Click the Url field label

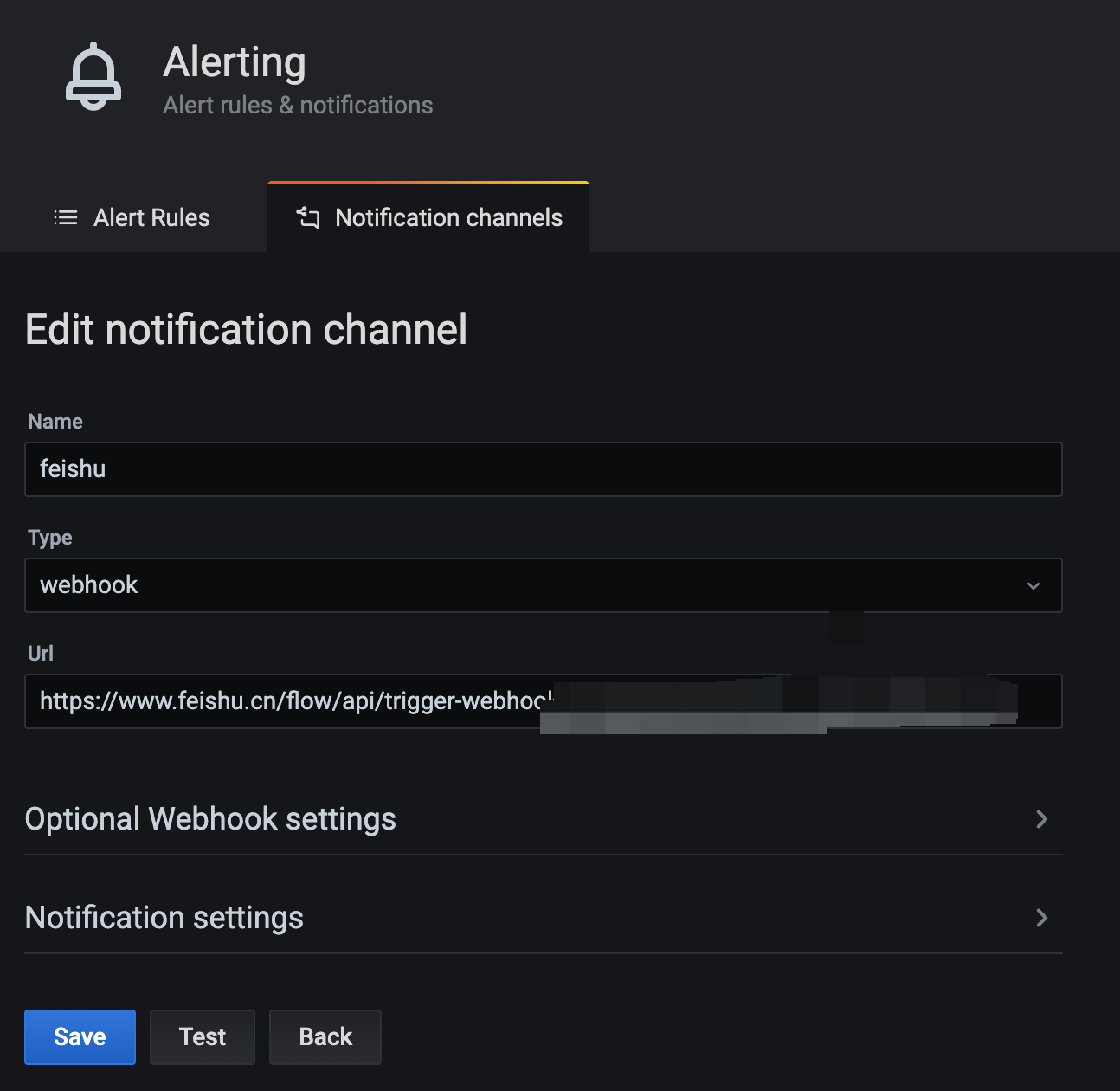tap(41, 654)
